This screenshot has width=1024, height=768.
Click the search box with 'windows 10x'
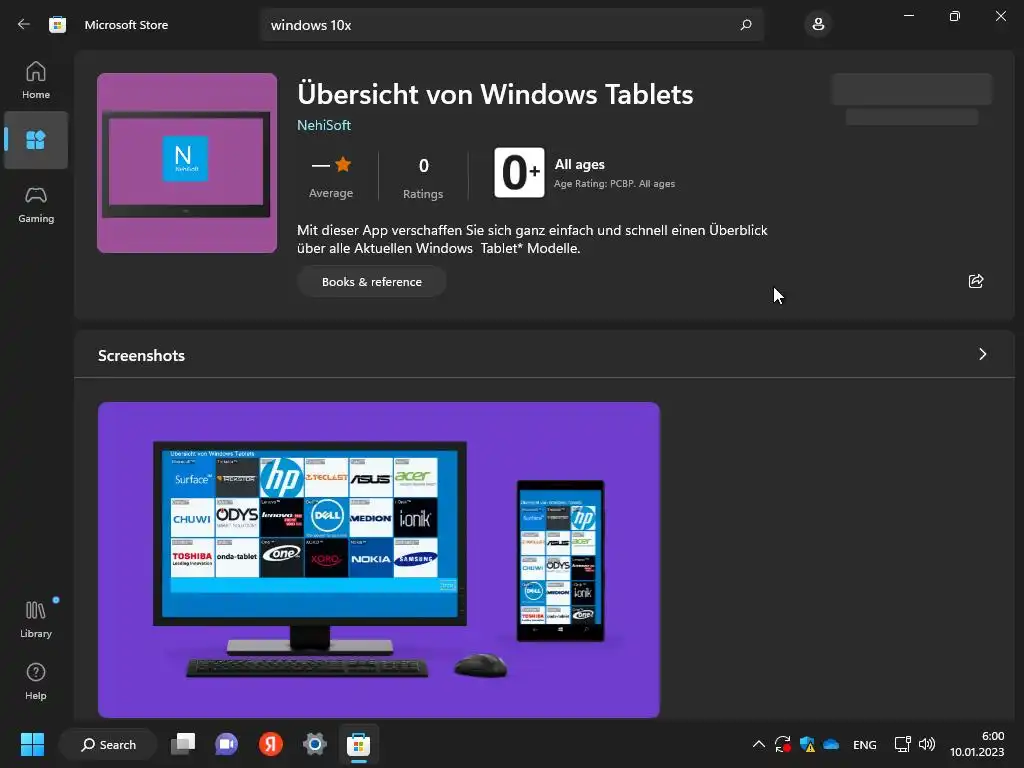point(511,25)
